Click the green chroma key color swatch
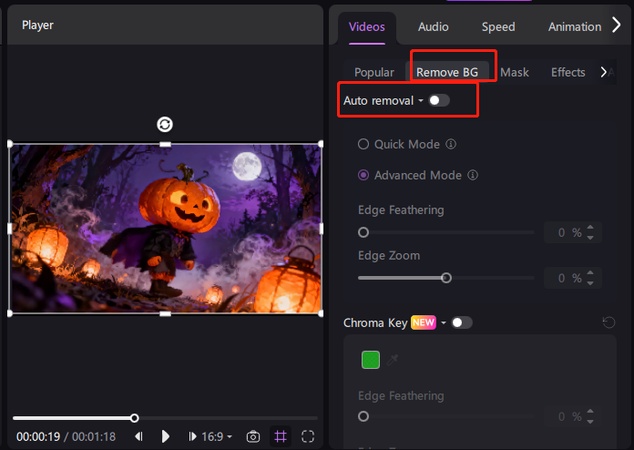Screen dimensions: 634x450 pos(370,359)
